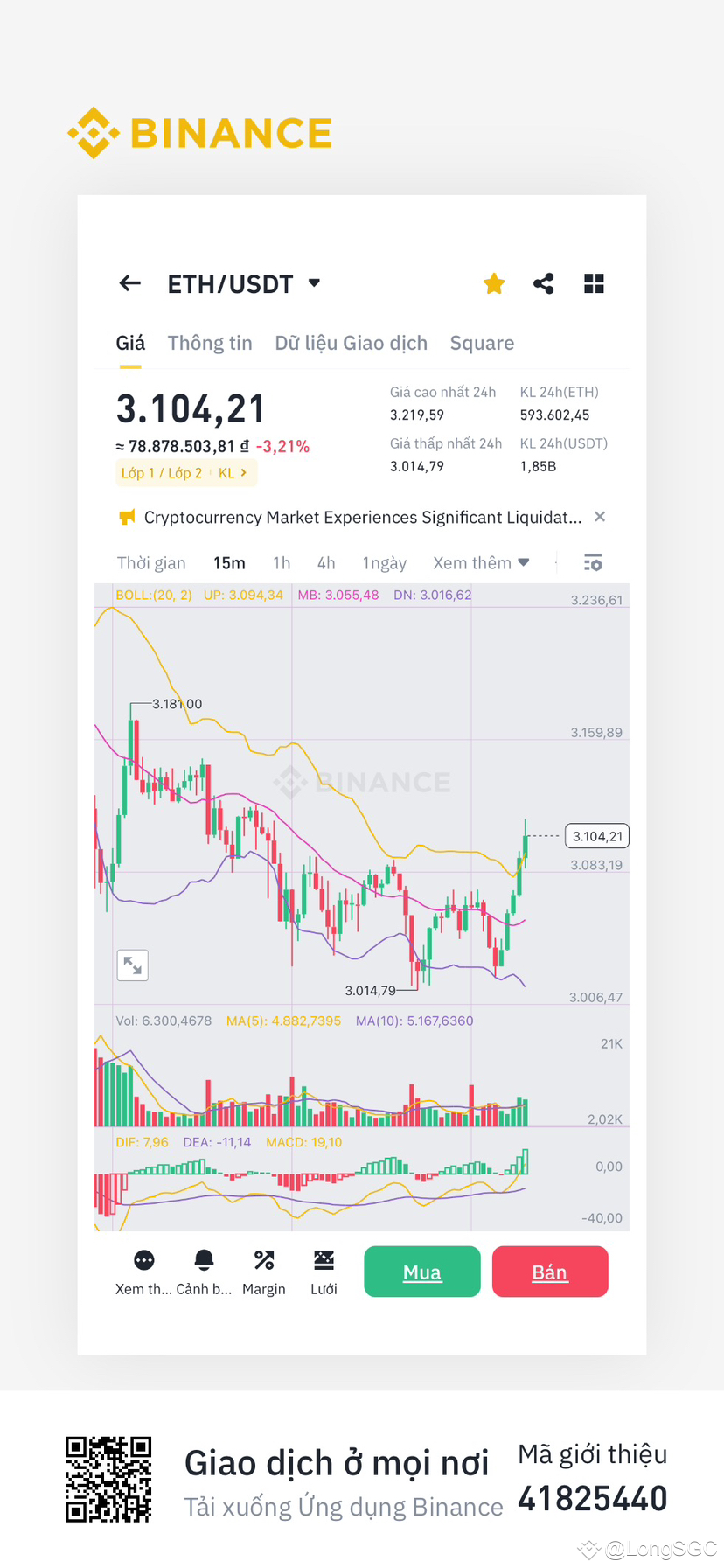Screen dimensions: 724x1568
Task: Go back using the arrow icon
Action: pos(129,283)
